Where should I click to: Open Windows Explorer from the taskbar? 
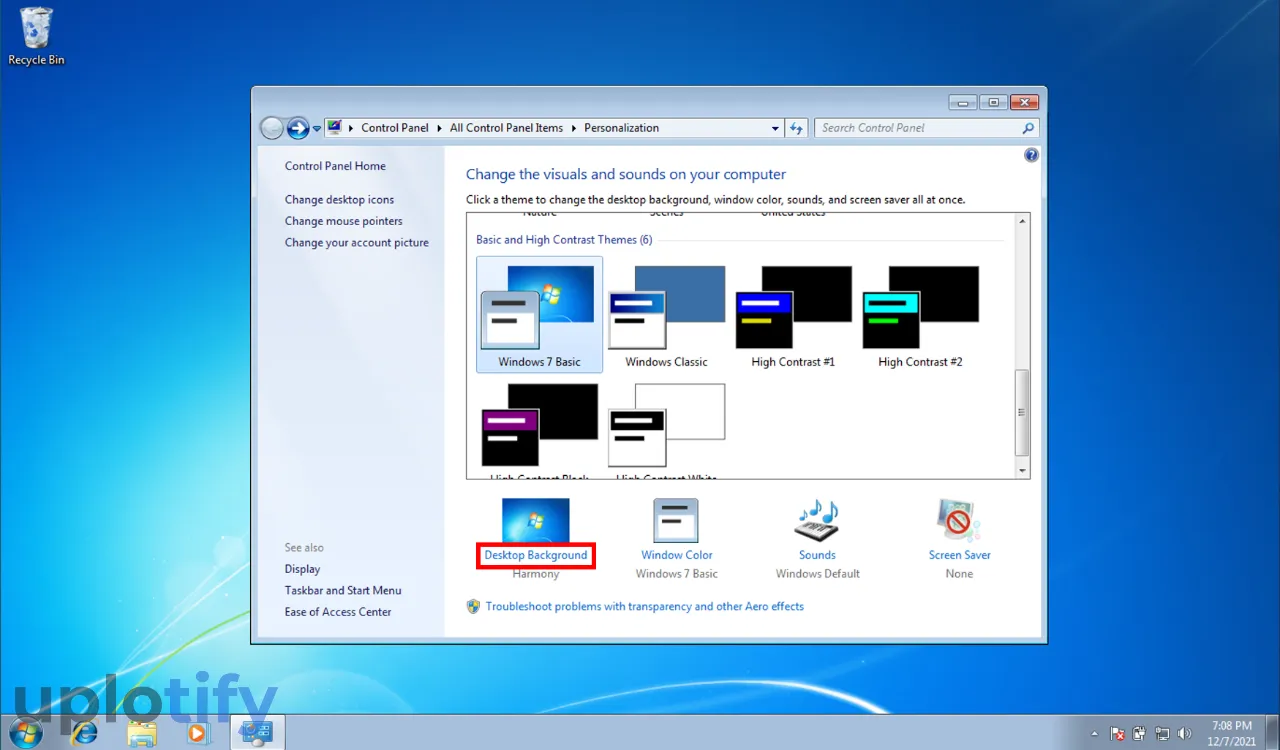coord(142,733)
